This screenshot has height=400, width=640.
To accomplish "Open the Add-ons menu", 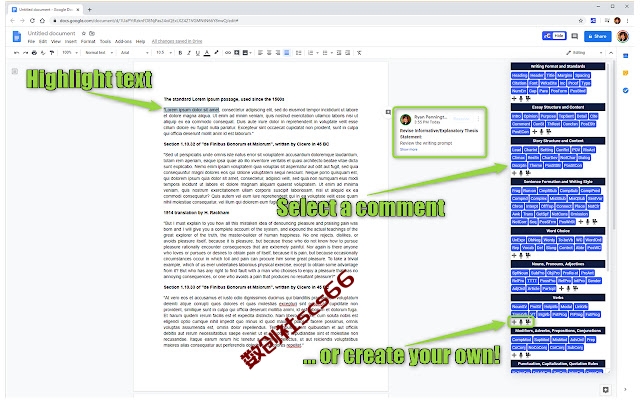I will click(x=123, y=41).
